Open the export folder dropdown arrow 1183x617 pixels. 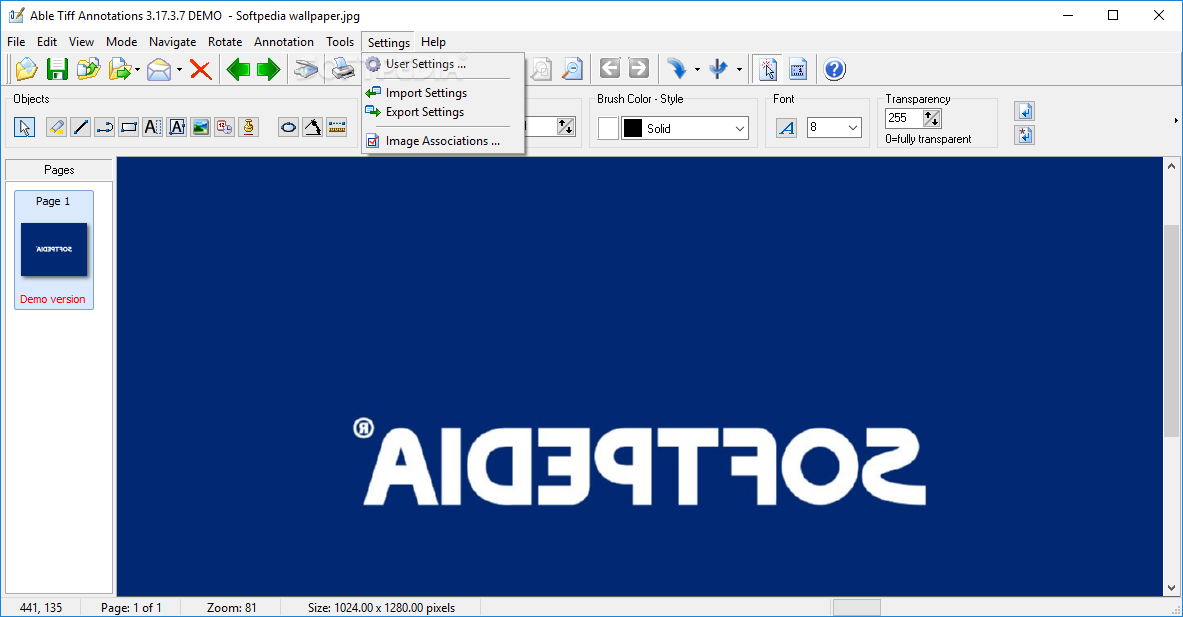tap(137, 69)
